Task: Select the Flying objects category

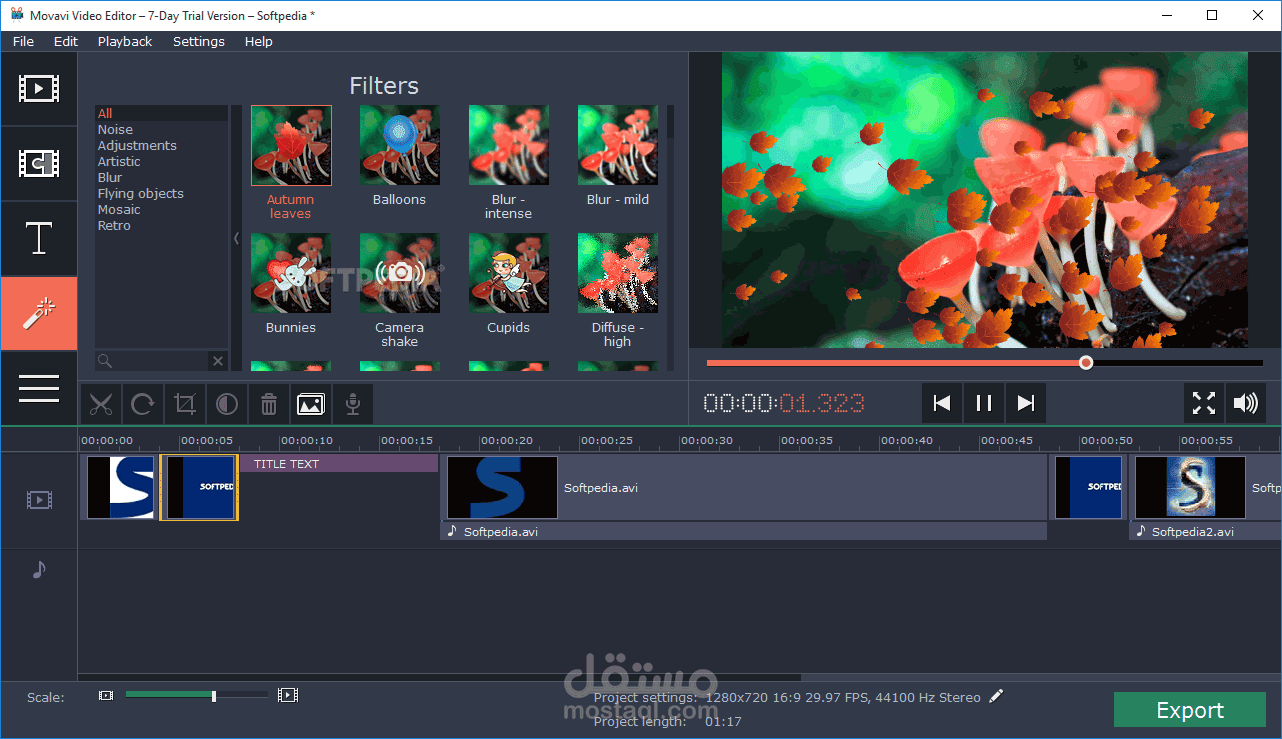Action: tap(162, 193)
